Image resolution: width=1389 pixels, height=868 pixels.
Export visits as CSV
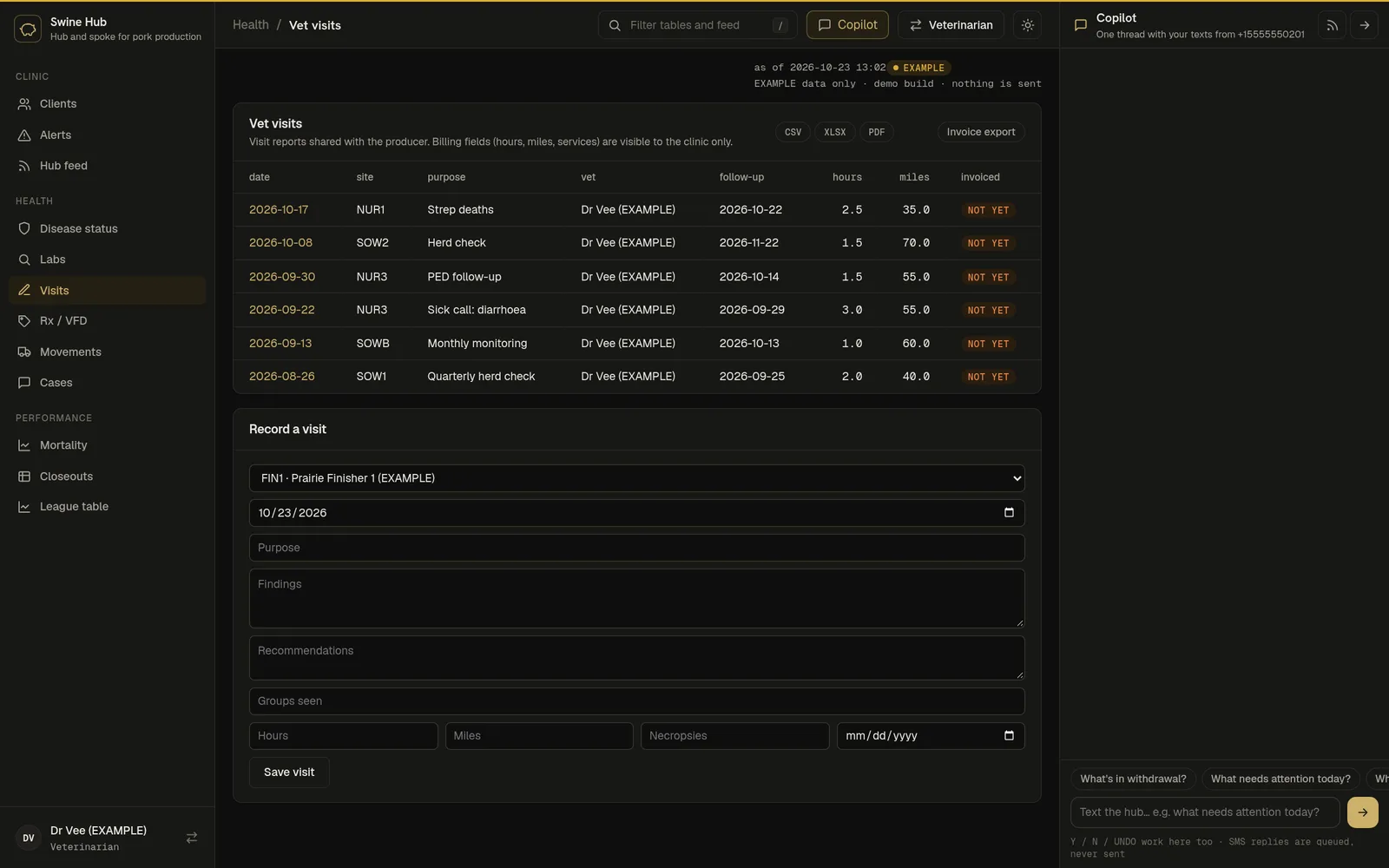click(x=793, y=132)
